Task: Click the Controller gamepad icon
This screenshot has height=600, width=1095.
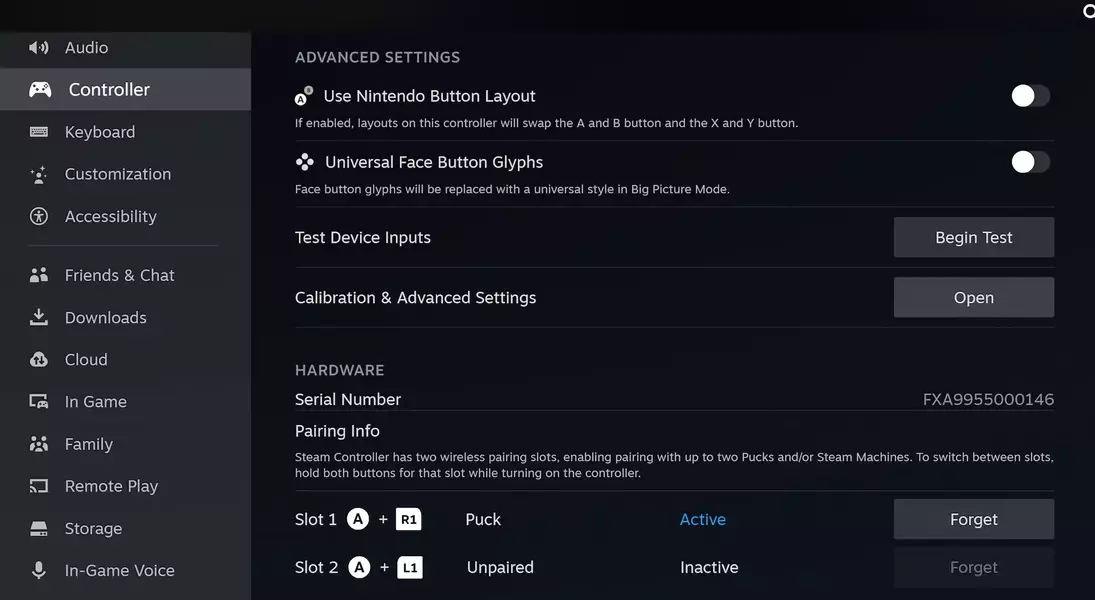Action: 40,90
